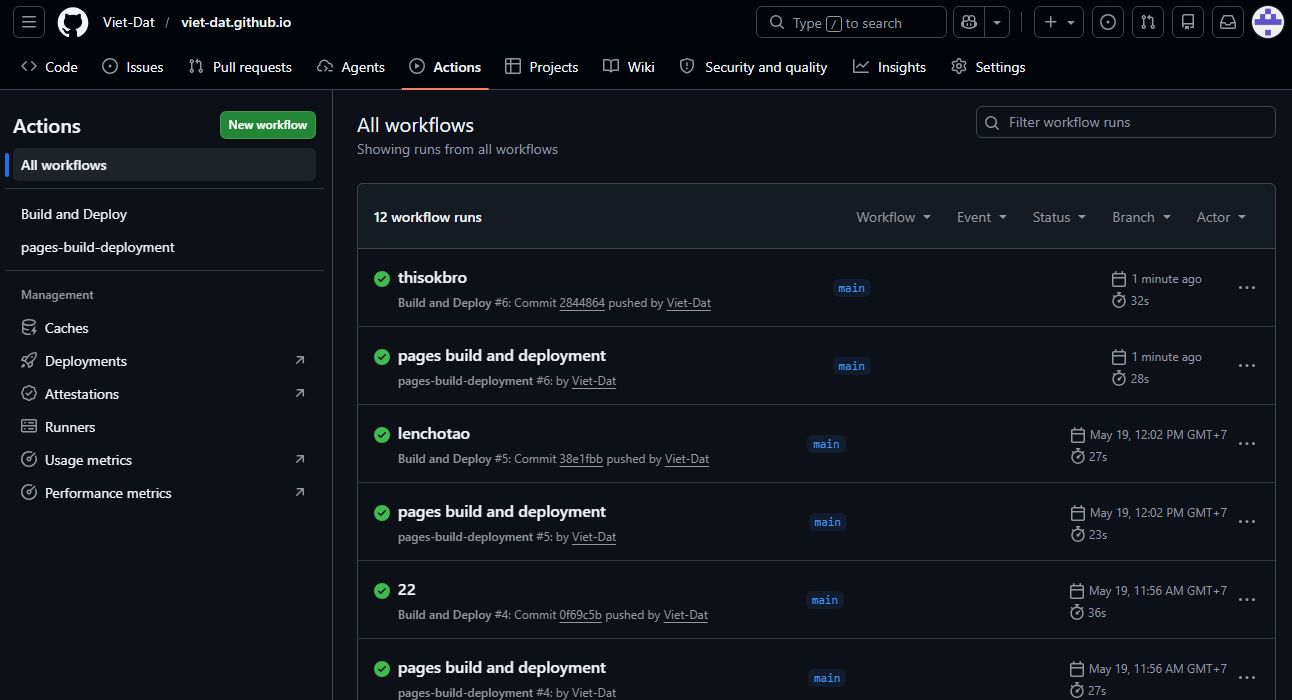Open the notifications inbox icon
The width and height of the screenshot is (1292, 700).
pyautogui.click(x=1227, y=22)
